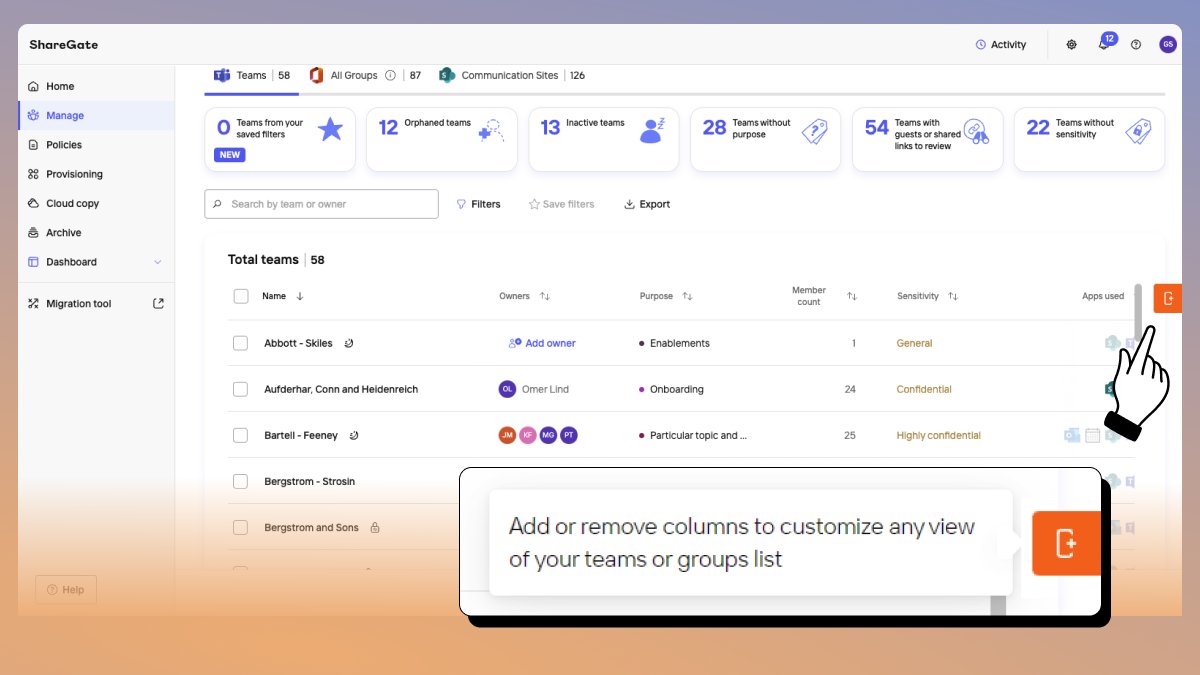Check the Abbott - Skiles row checkbox
Viewport: 1200px width, 675px height.
(240, 343)
